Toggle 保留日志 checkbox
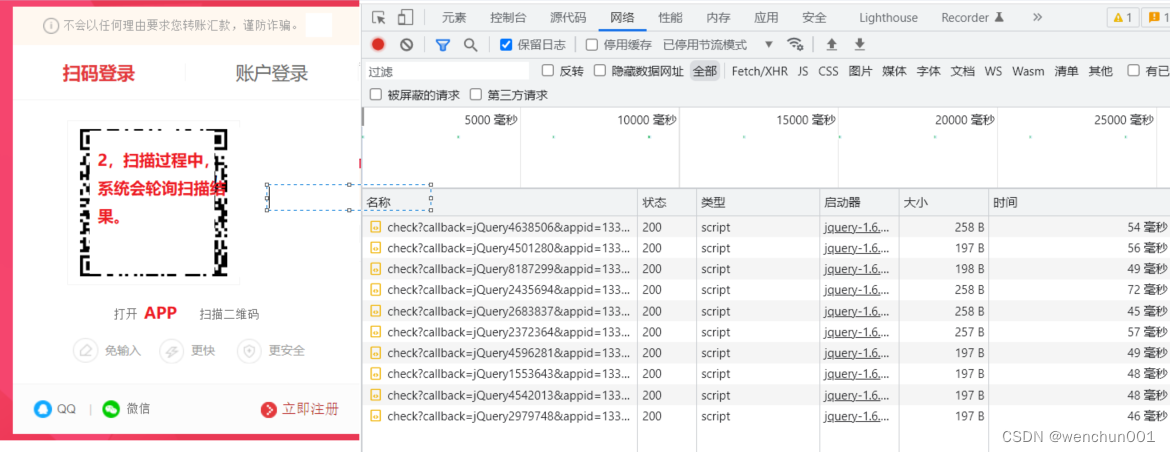 tap(506, 45)
